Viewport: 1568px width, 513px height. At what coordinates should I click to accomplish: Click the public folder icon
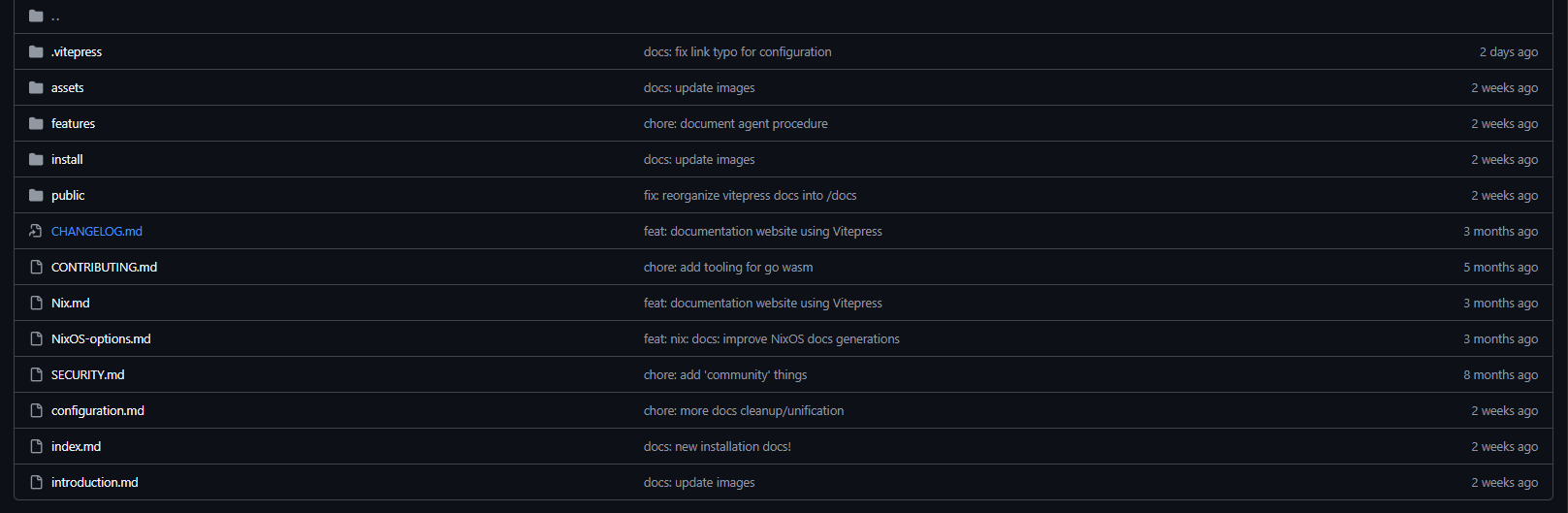36,196
